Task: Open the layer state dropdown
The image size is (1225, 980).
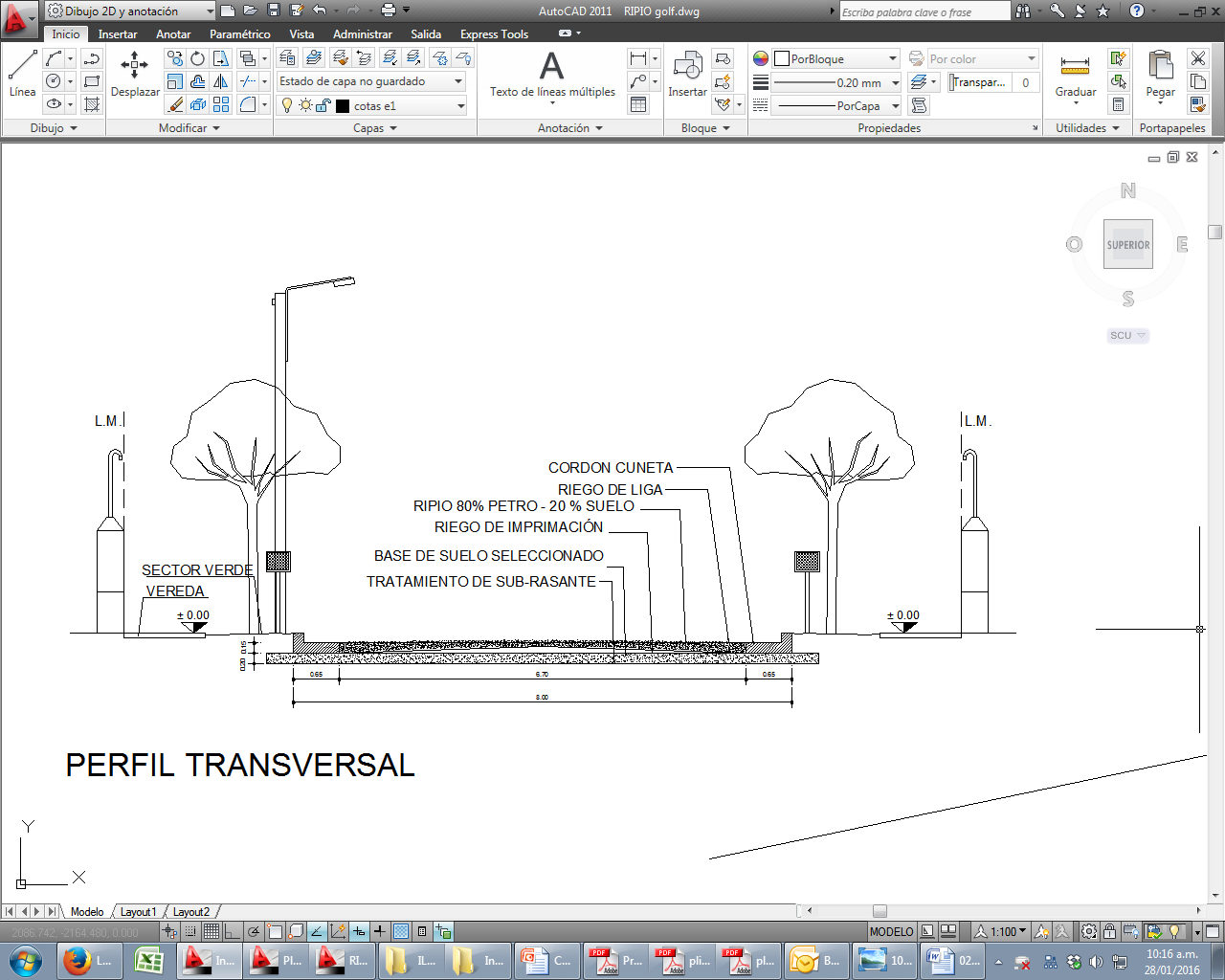Action: pos(371,81)
